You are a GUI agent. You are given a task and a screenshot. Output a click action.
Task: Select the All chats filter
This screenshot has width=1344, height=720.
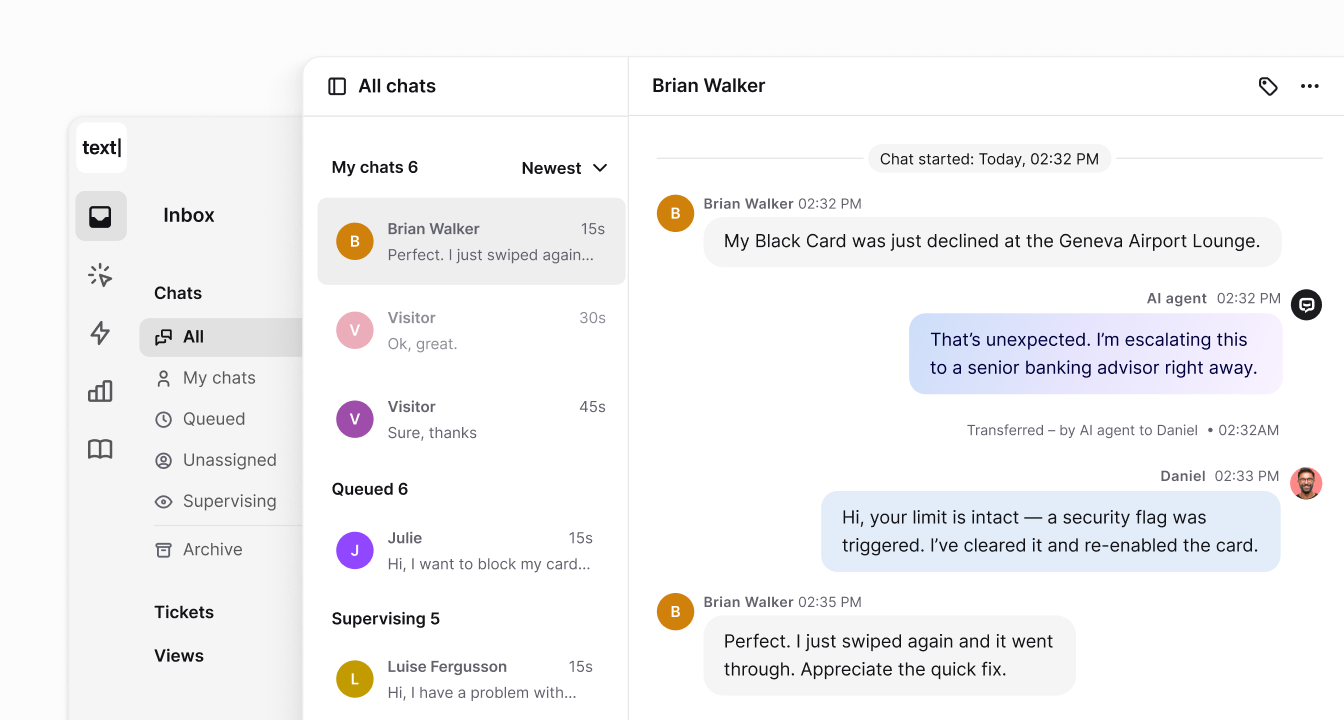[194, 337]
